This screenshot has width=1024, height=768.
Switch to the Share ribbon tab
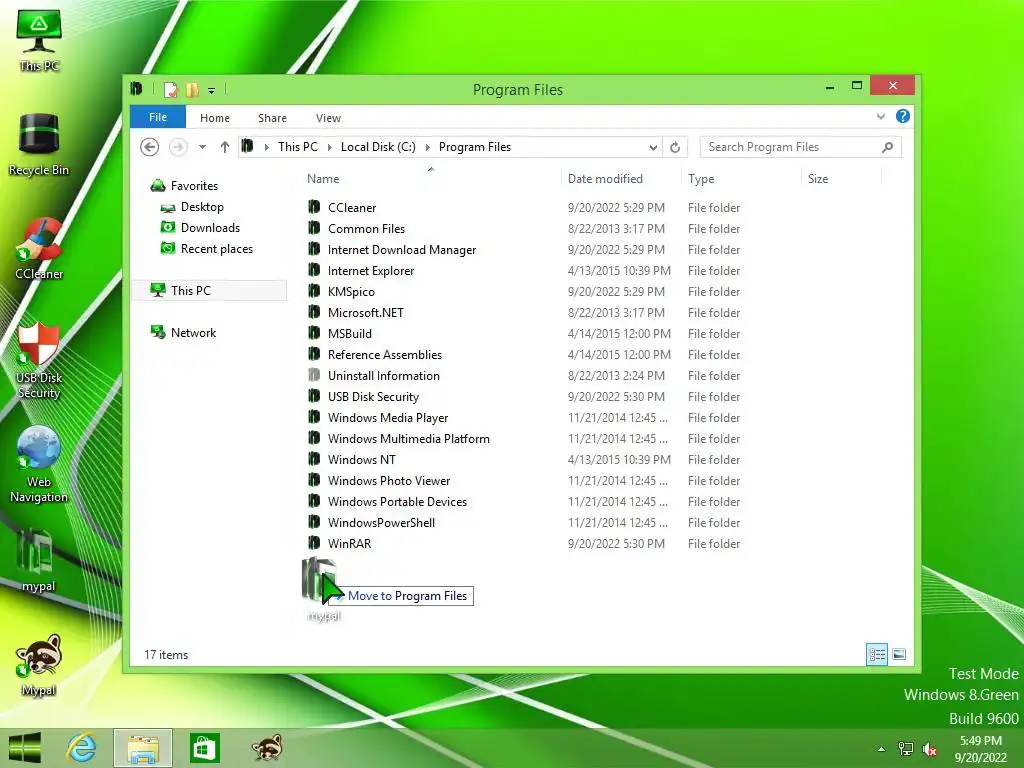point(272,118)
